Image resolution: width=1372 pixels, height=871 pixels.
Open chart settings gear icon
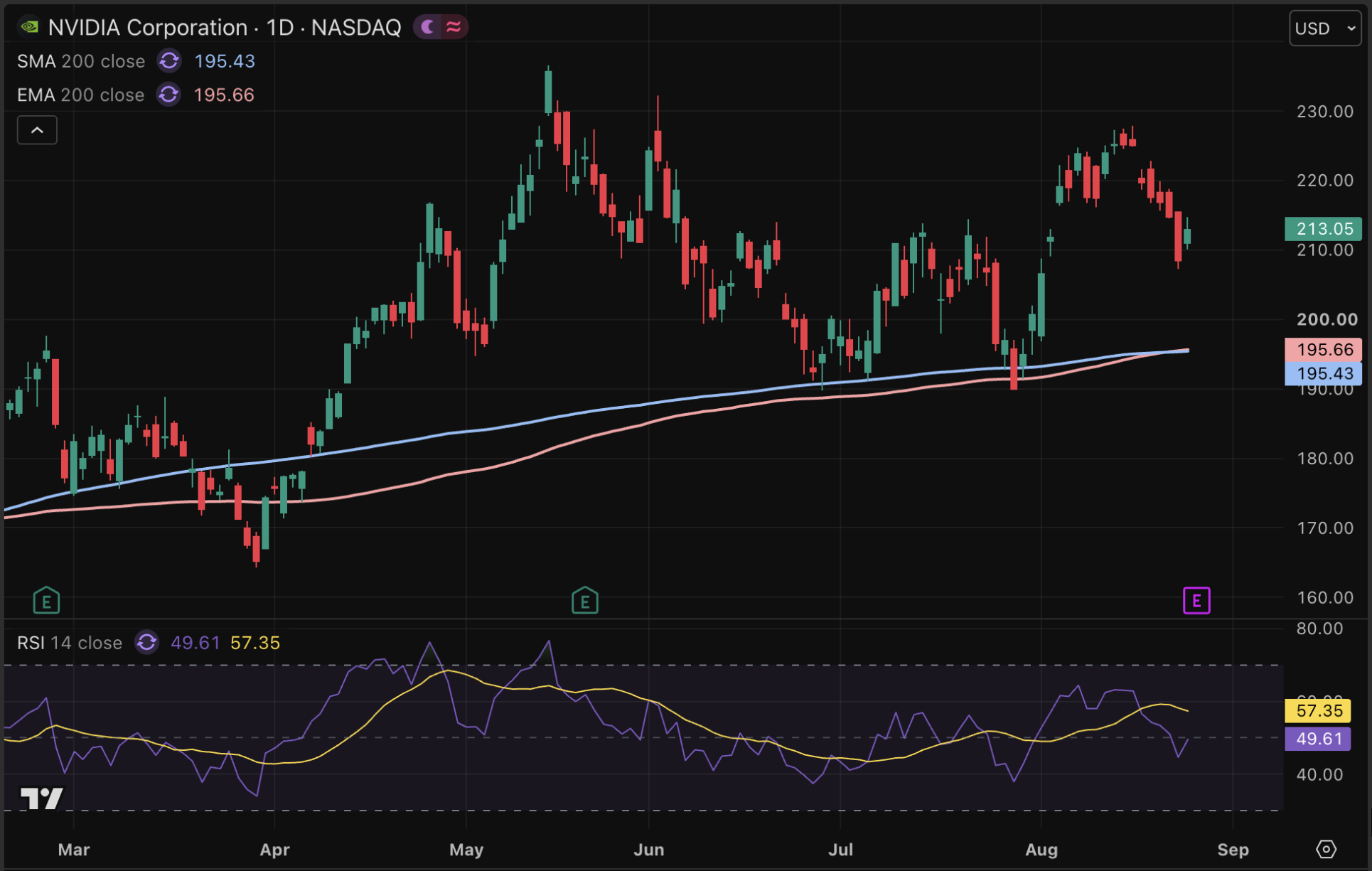coord(1326,849)
